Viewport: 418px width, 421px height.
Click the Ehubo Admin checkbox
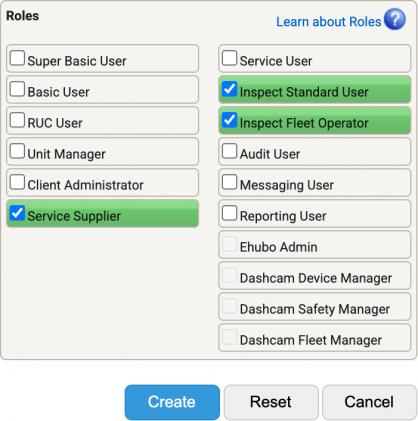(x=229, y=244)
